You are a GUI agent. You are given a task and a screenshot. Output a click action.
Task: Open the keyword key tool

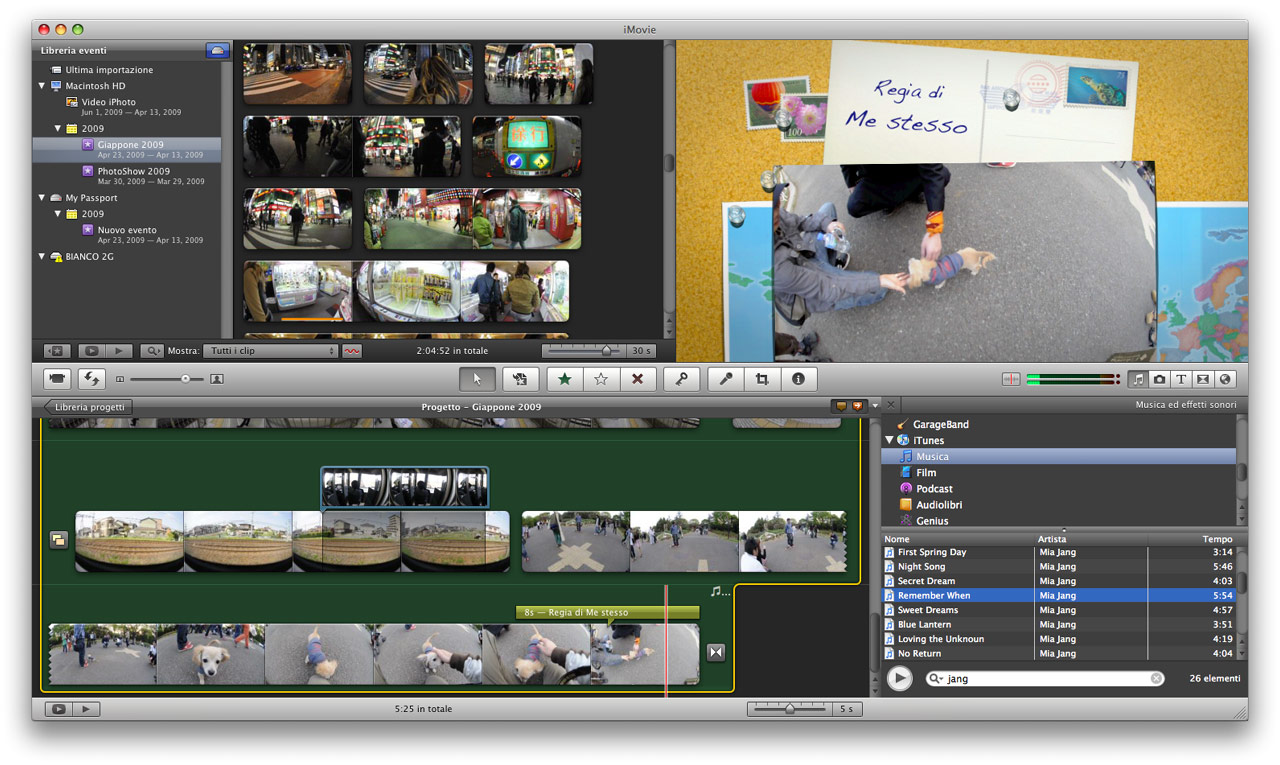(x=681, y=379)
